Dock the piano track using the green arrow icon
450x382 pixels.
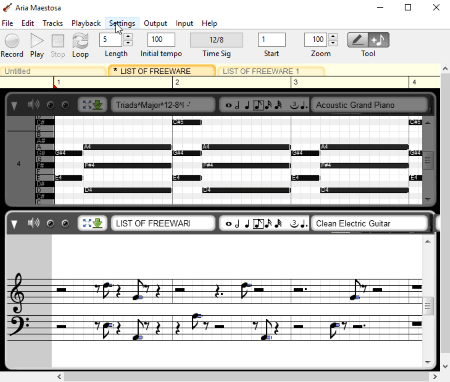[x=97, y=105]
